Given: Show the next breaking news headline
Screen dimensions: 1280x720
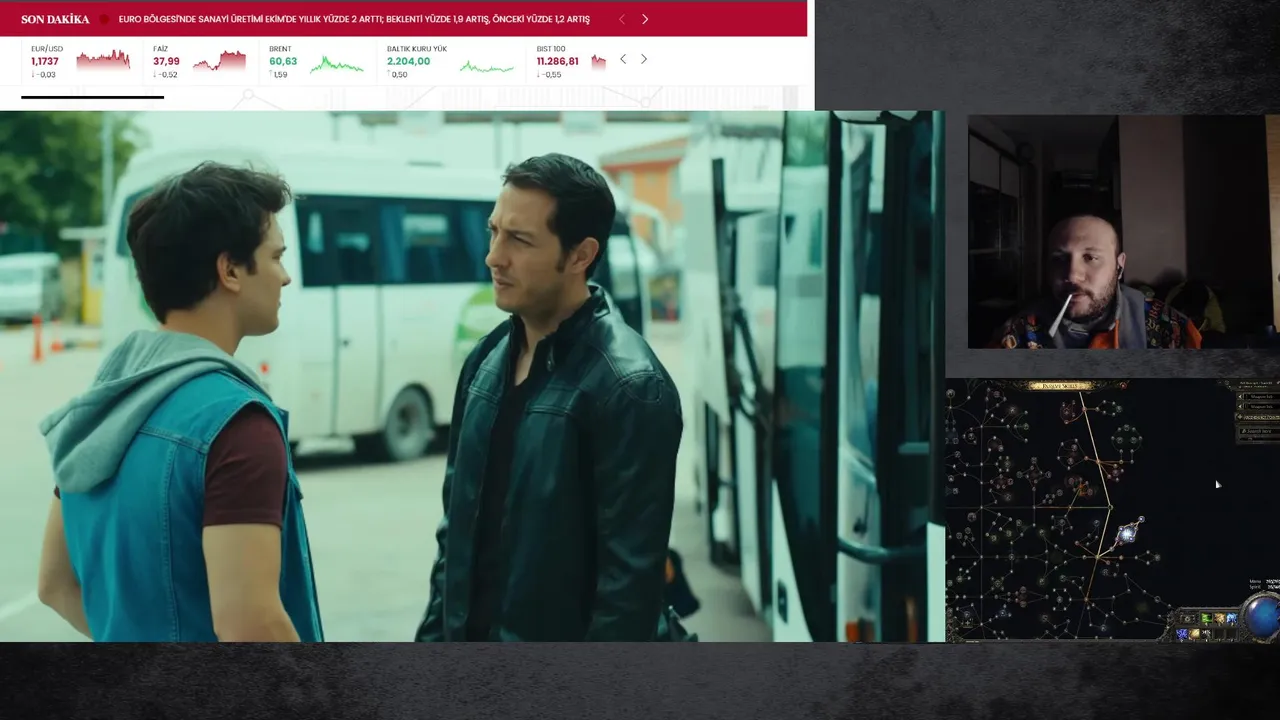Looking at the screenshot, I should click(645, 19).
